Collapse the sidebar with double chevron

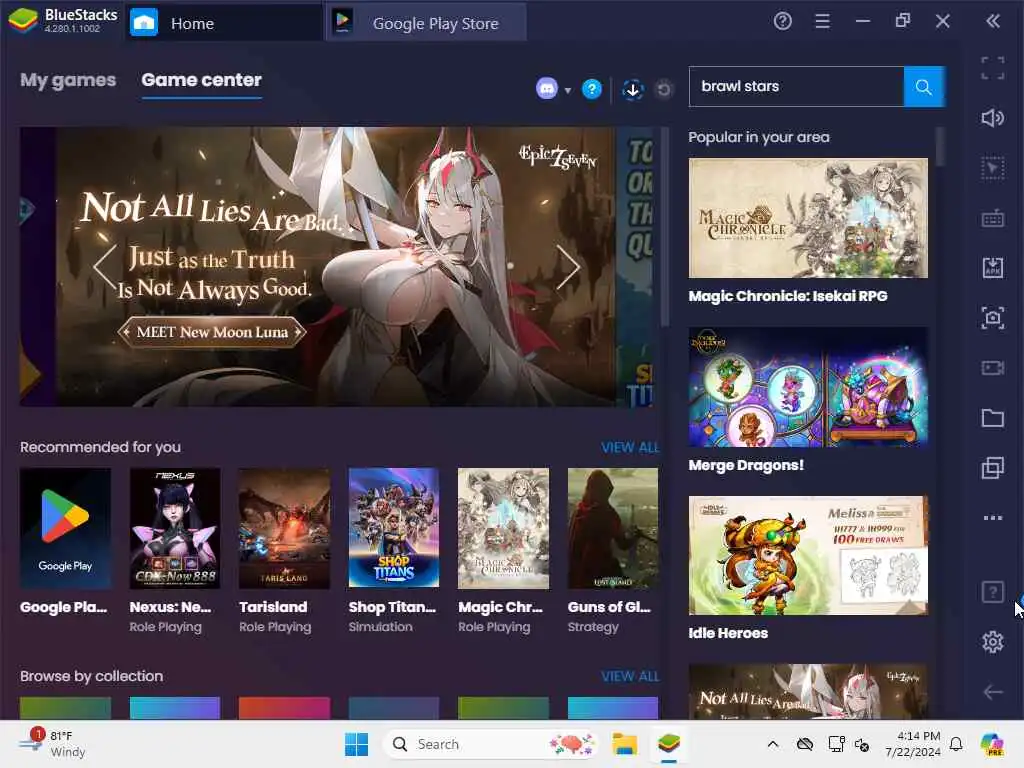pos(993,22)
